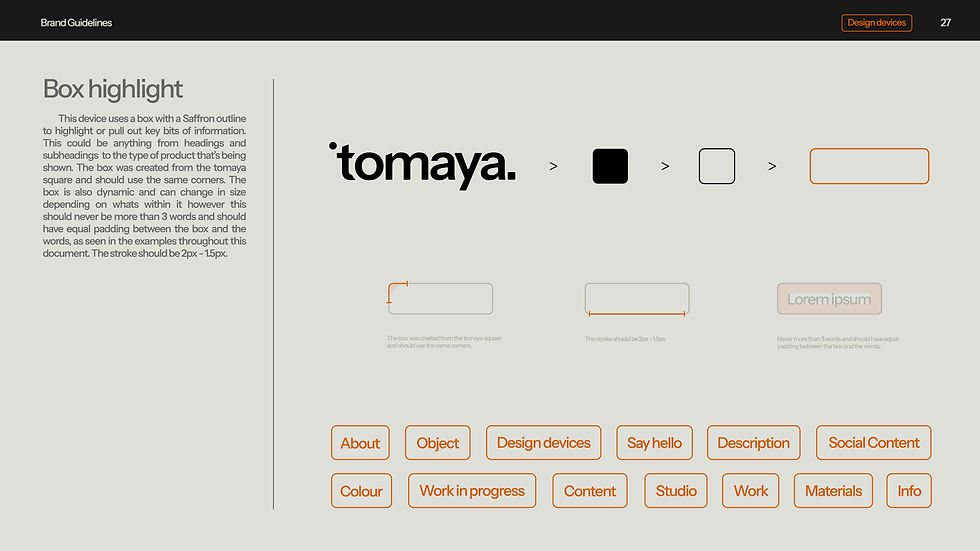Click the Lorem ipsum example box

(x=829, y=299)
